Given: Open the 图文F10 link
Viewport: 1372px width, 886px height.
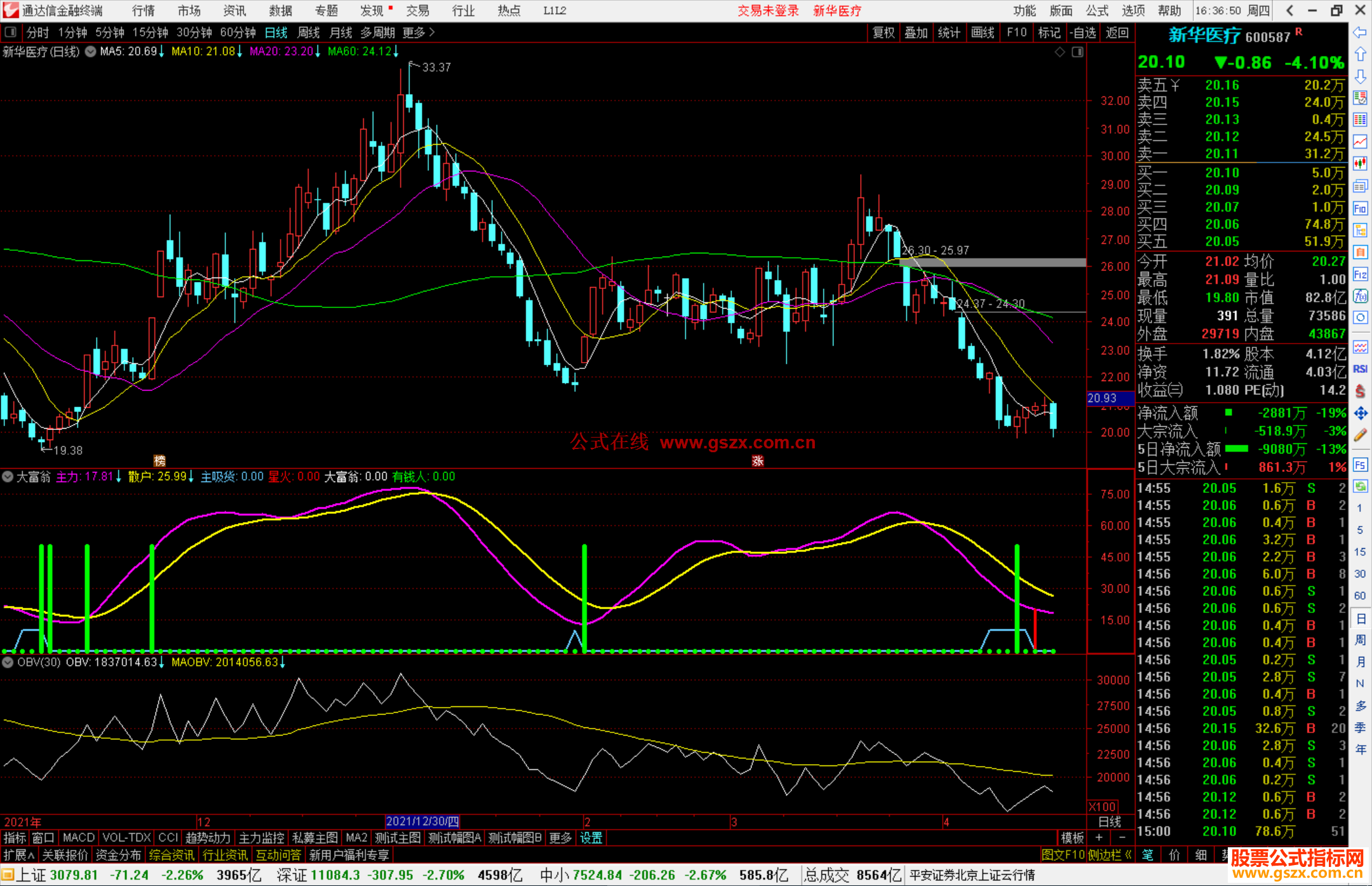Looking at the screenshot, I should 1063,855.
